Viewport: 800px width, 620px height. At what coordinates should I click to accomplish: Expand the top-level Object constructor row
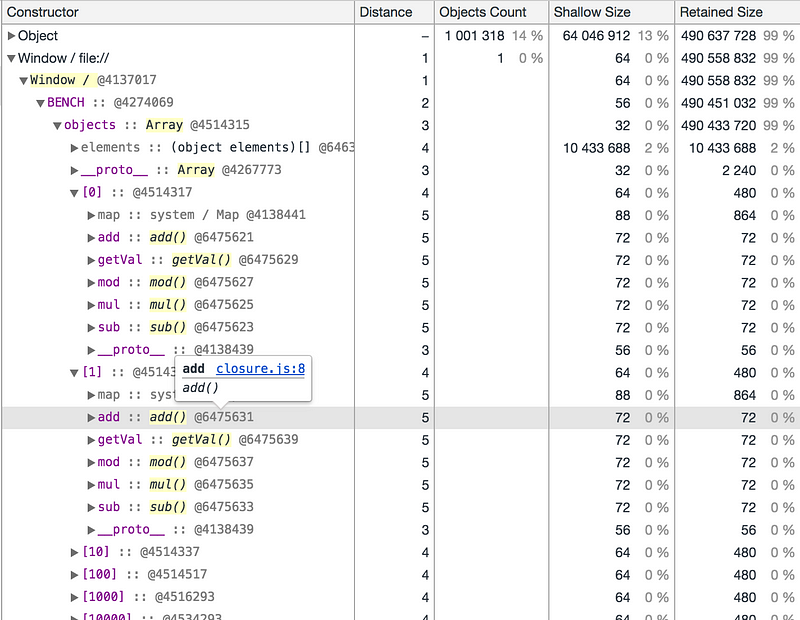click(x=11, y=36)
